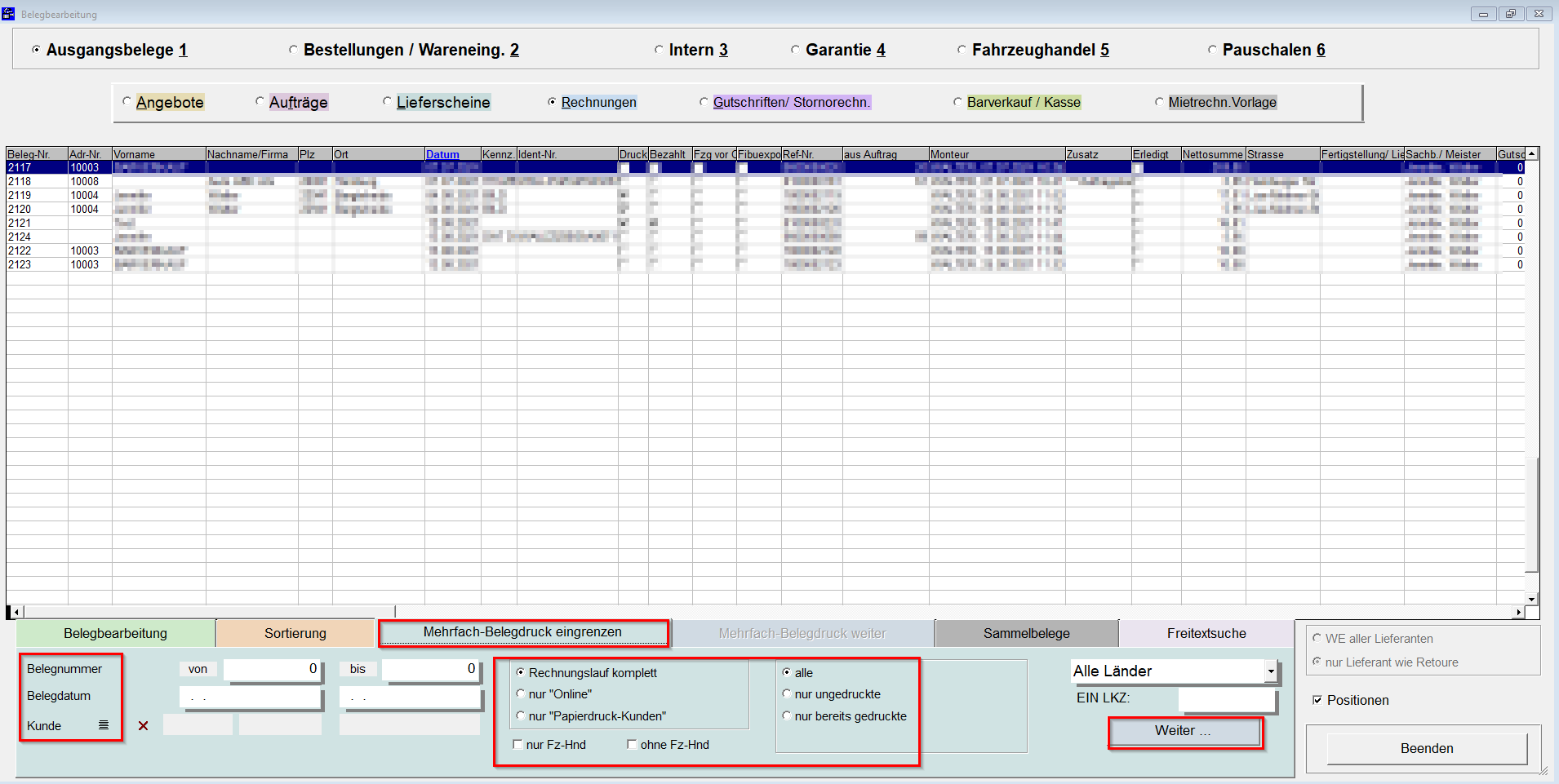Click the table's vertical scrollbar thumb
1559x784 pixels.
pos(1532,514)
